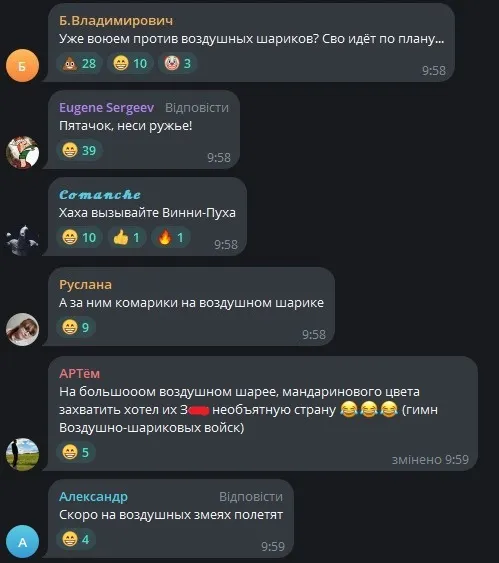This screenshot has height=563, width=499.
Task: Click Відповісти next to Александр
Action: click(251, 497)
